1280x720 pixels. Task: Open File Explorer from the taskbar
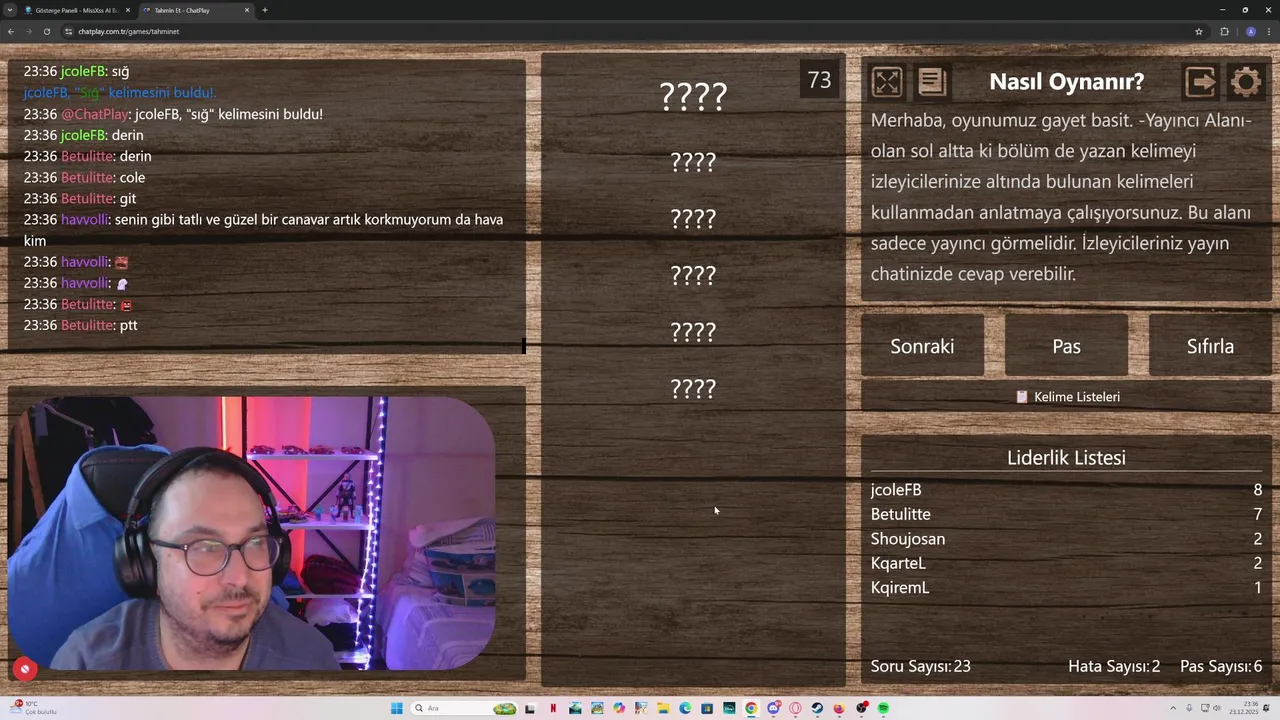pyautogui.click(x=663, y=708)
